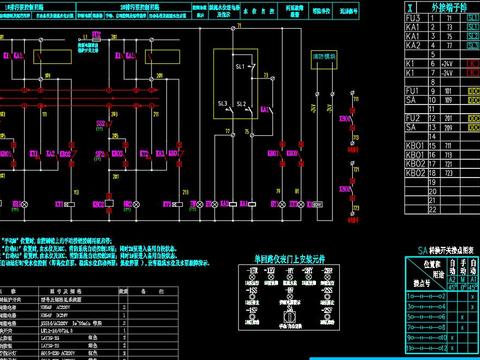Click the yellow module box at top right
Viewport: 480px width, 360px height.
click(324, 60)
